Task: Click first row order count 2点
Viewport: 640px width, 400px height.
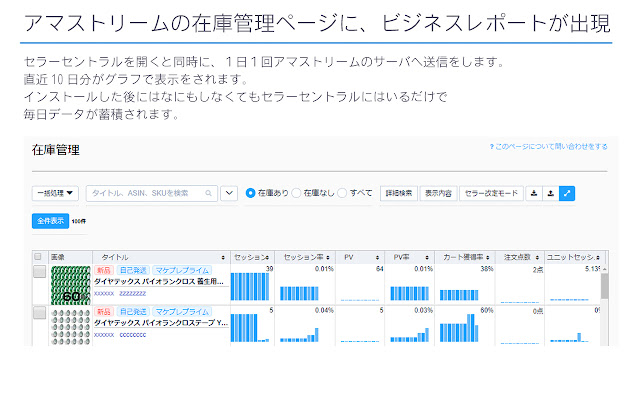Action: click(538, 269)
